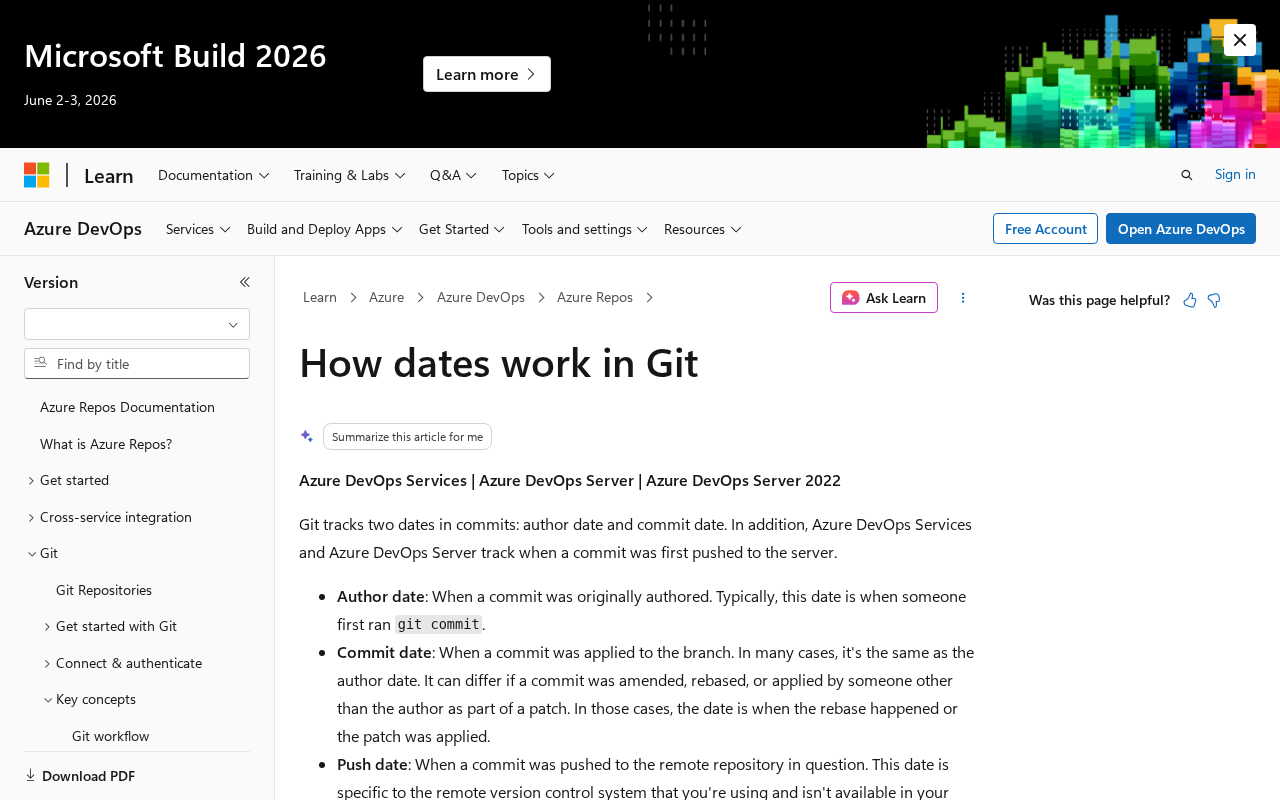Click the Find by title field
Viewport: 1280px width, 800px height.
(137, 364)
